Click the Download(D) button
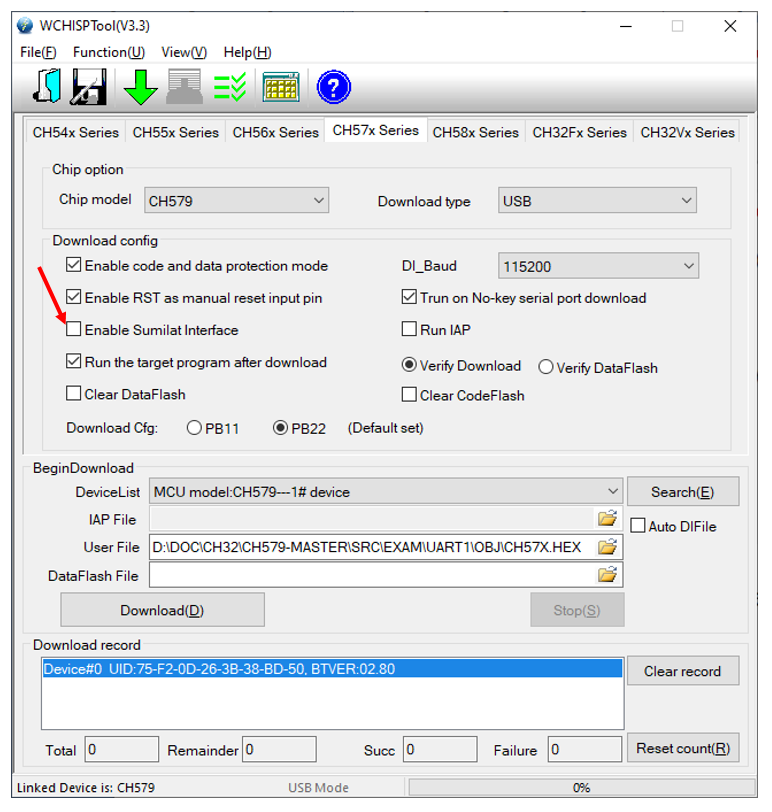Viewport: 772px width, 812px height. 163,610
